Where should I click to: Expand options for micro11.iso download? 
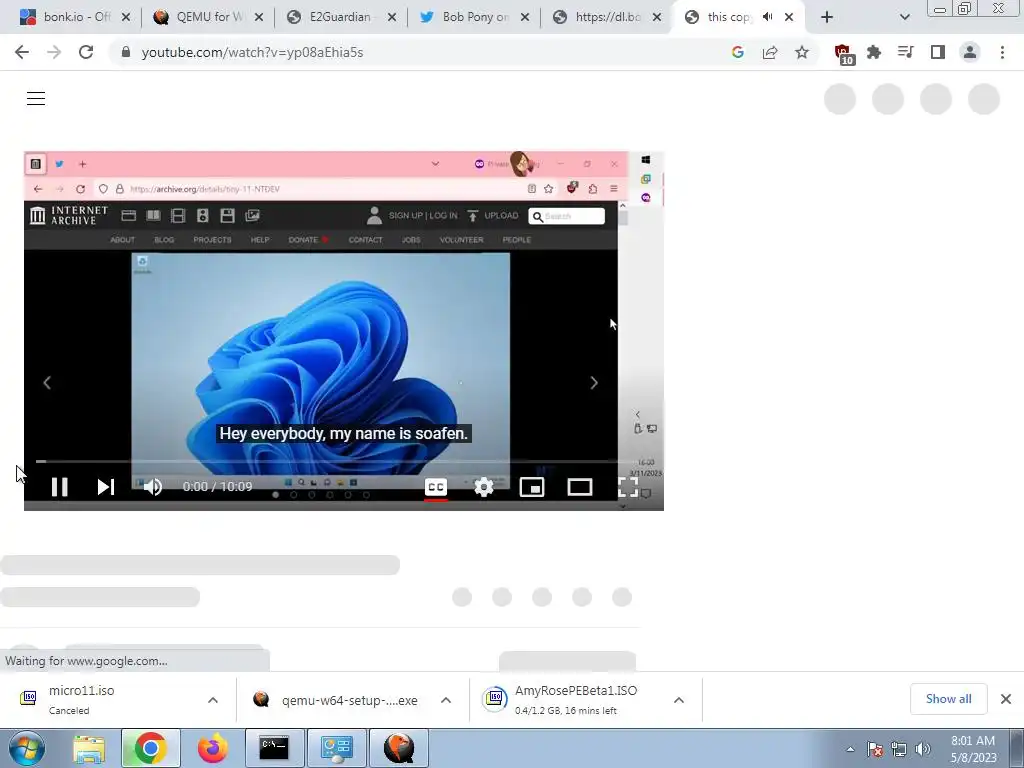[x=213, y=700]
